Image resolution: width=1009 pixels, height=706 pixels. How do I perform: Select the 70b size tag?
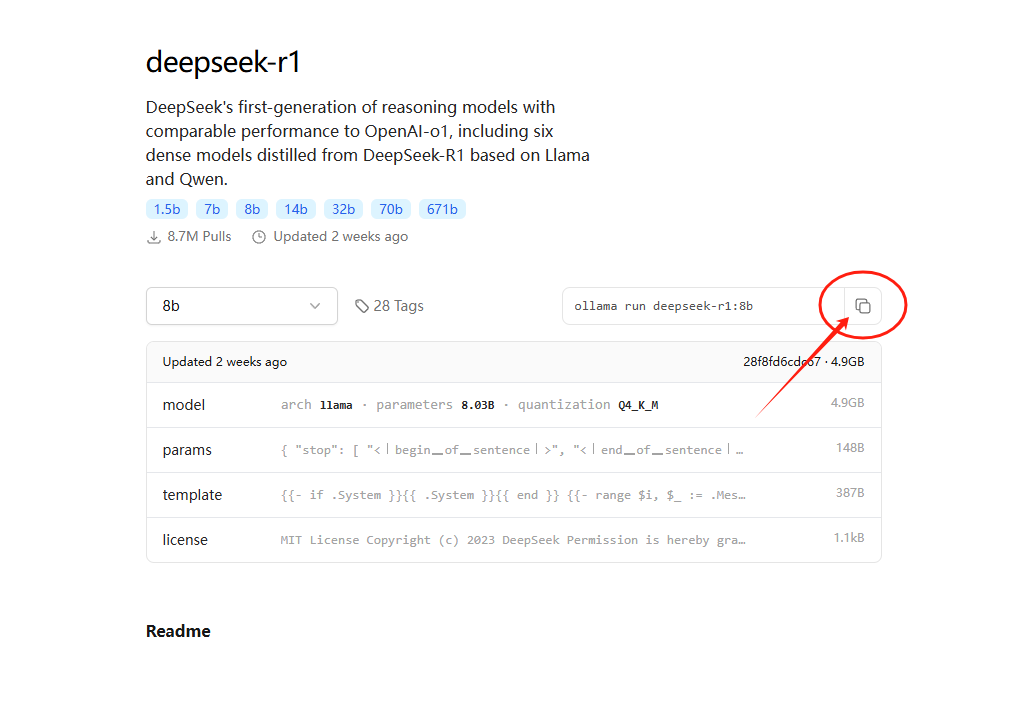[391, 209]
